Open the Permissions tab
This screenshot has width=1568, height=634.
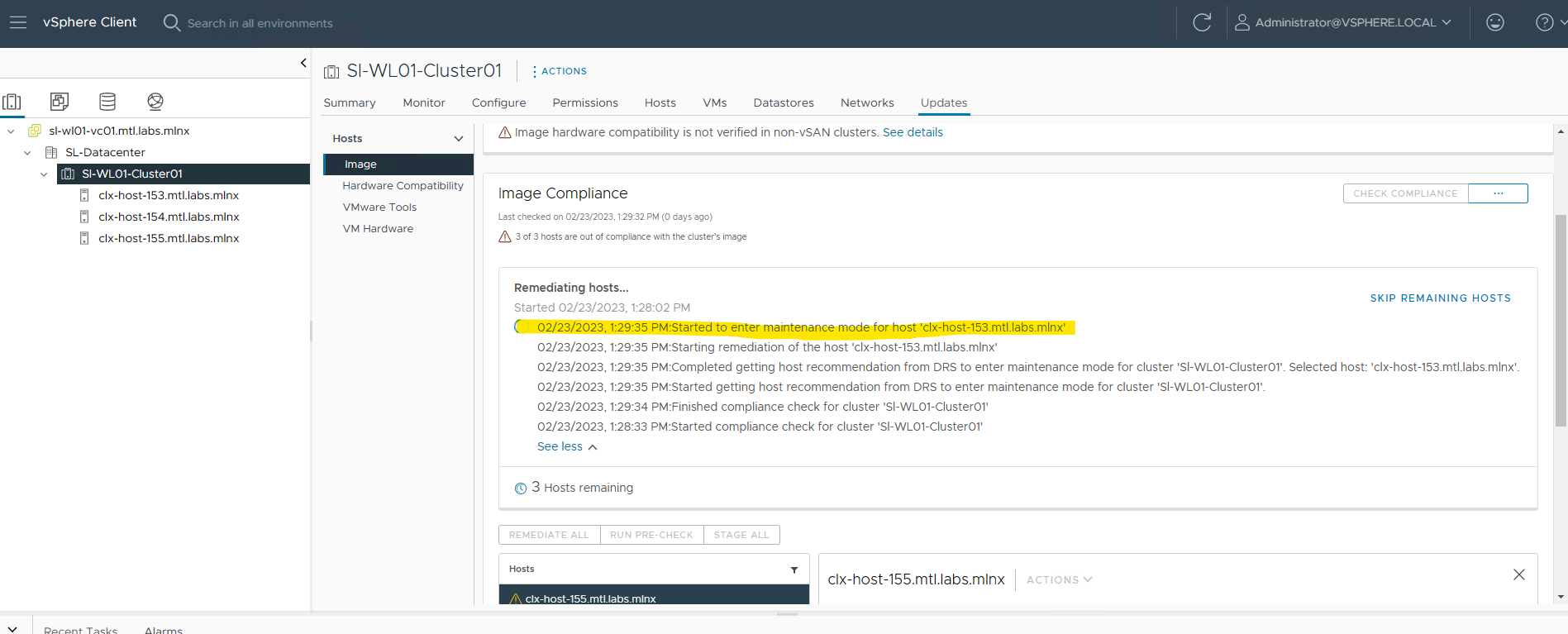tap(585, 102)
